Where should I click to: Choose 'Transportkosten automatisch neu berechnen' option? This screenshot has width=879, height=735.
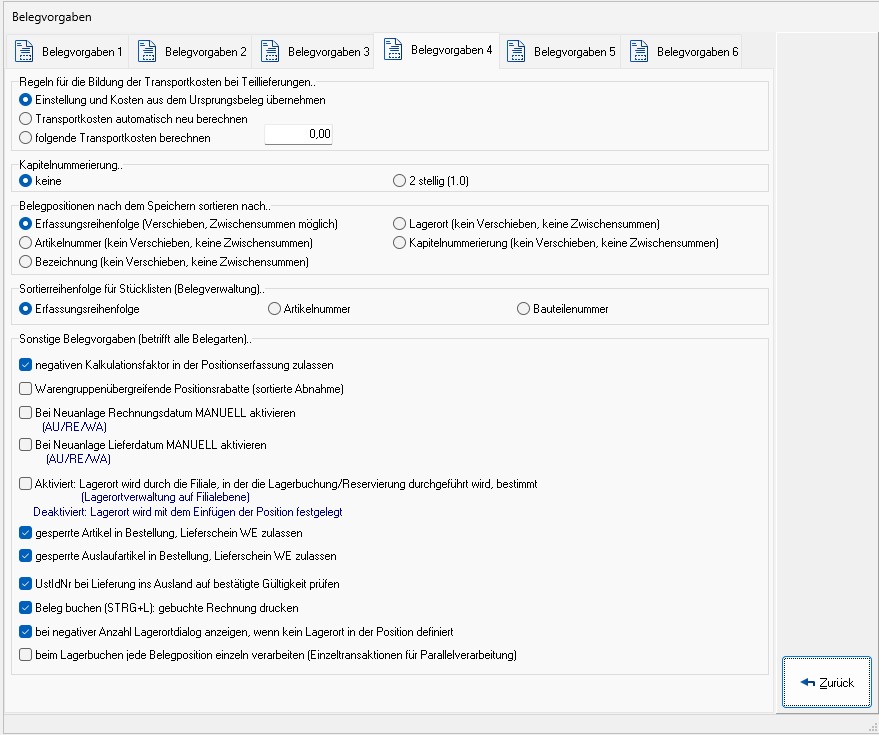click(x=133, y=119)
